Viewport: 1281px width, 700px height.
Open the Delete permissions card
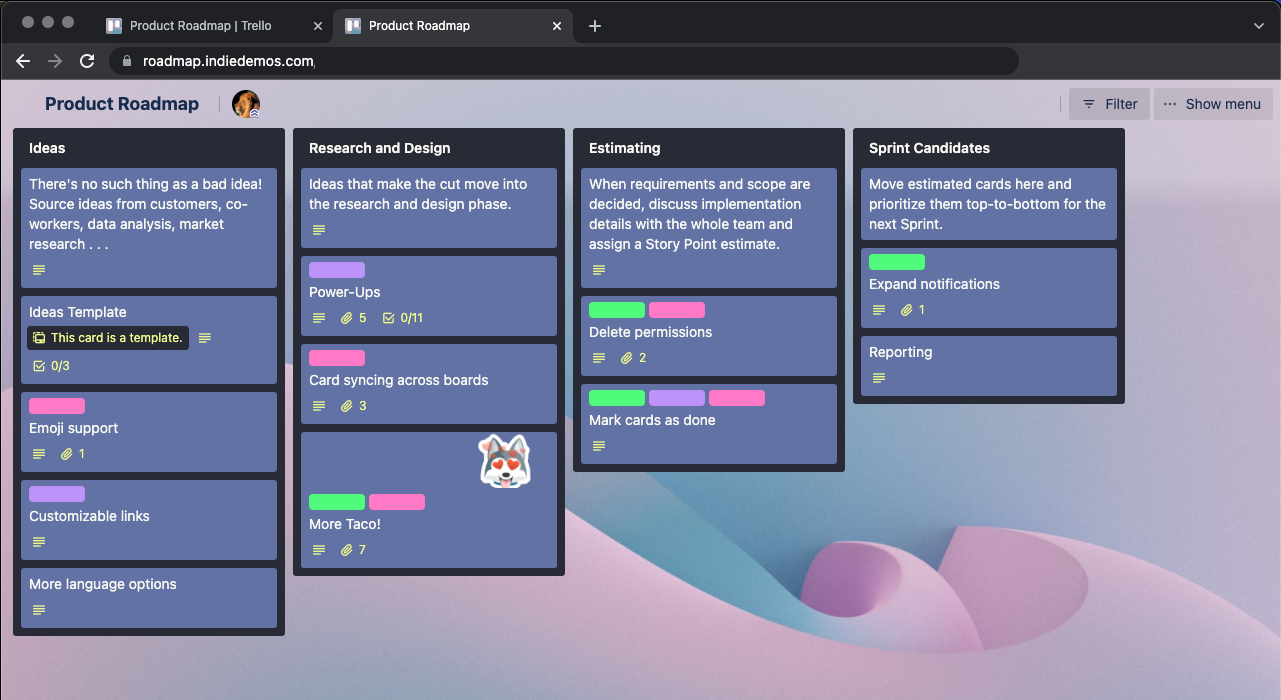point(709,336)
